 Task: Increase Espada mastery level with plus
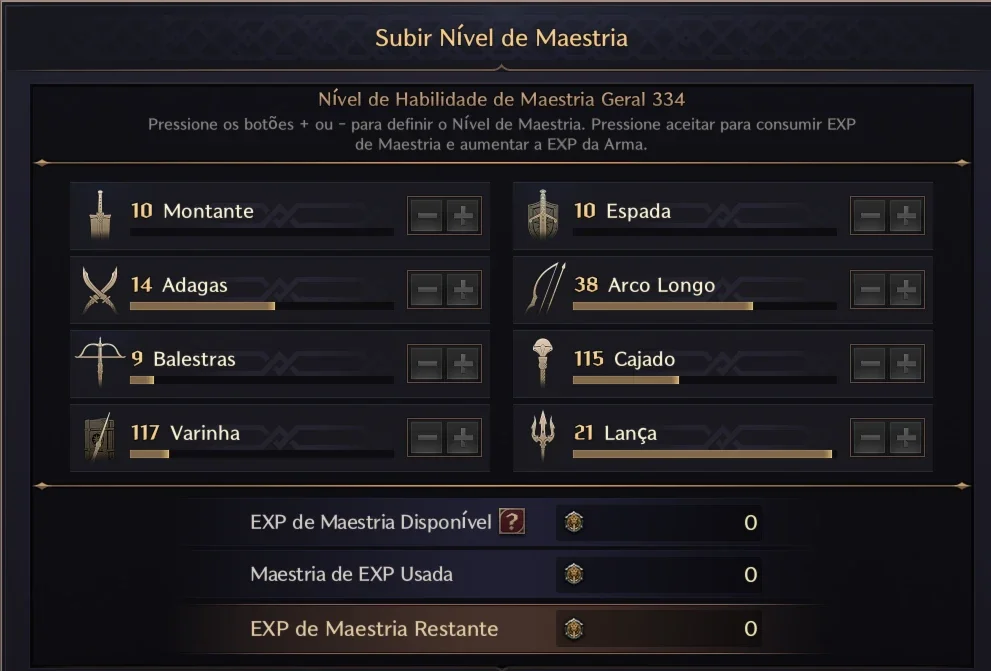[906, 216]
